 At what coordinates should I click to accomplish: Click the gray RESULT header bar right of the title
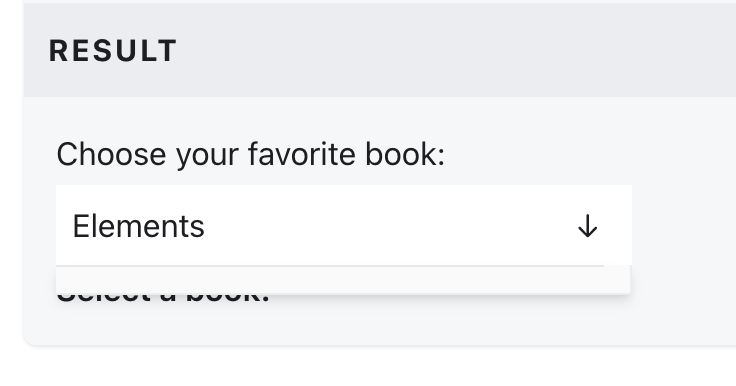tap(455, 50)
